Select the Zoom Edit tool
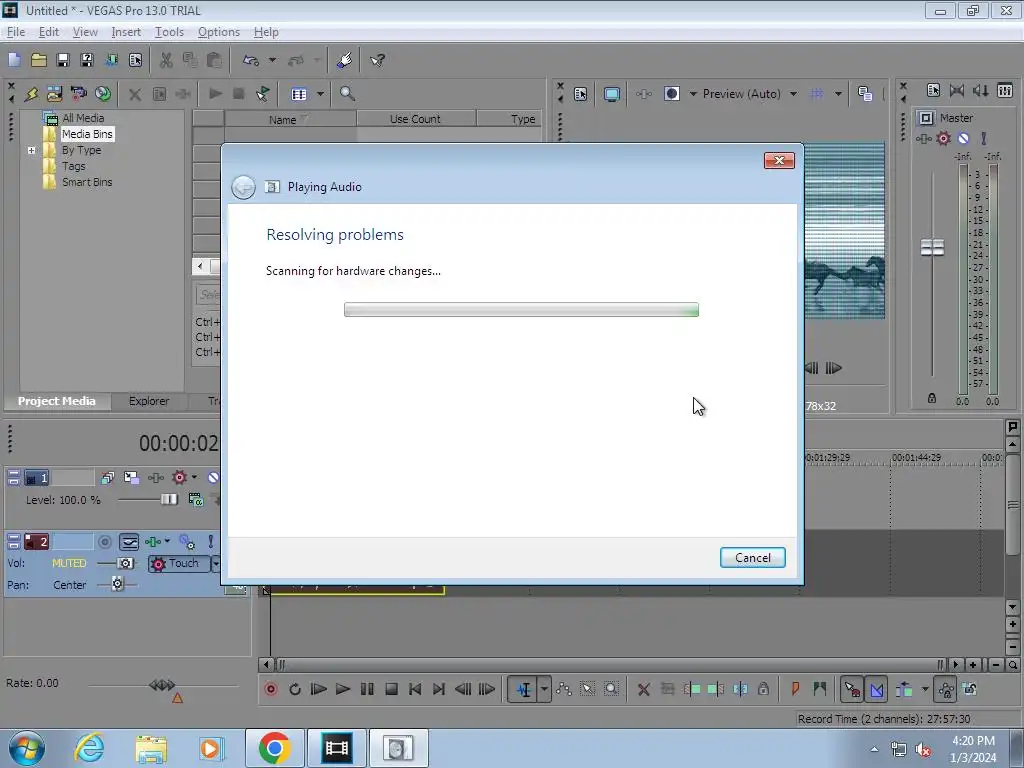Viewport: 1024px width, 768px height. pos(611,689)
